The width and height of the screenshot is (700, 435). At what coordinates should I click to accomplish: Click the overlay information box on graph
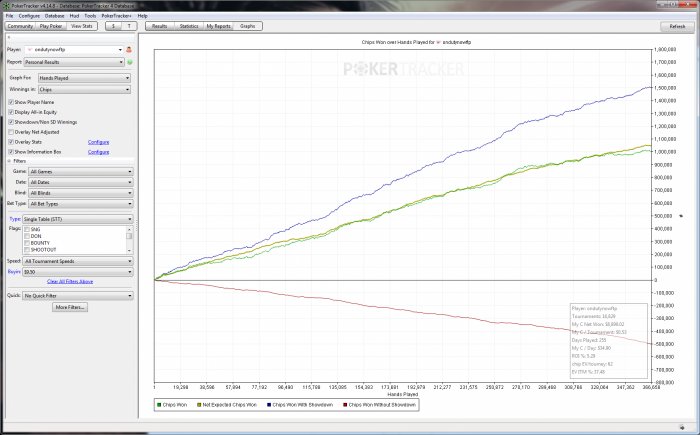[609, 341]
